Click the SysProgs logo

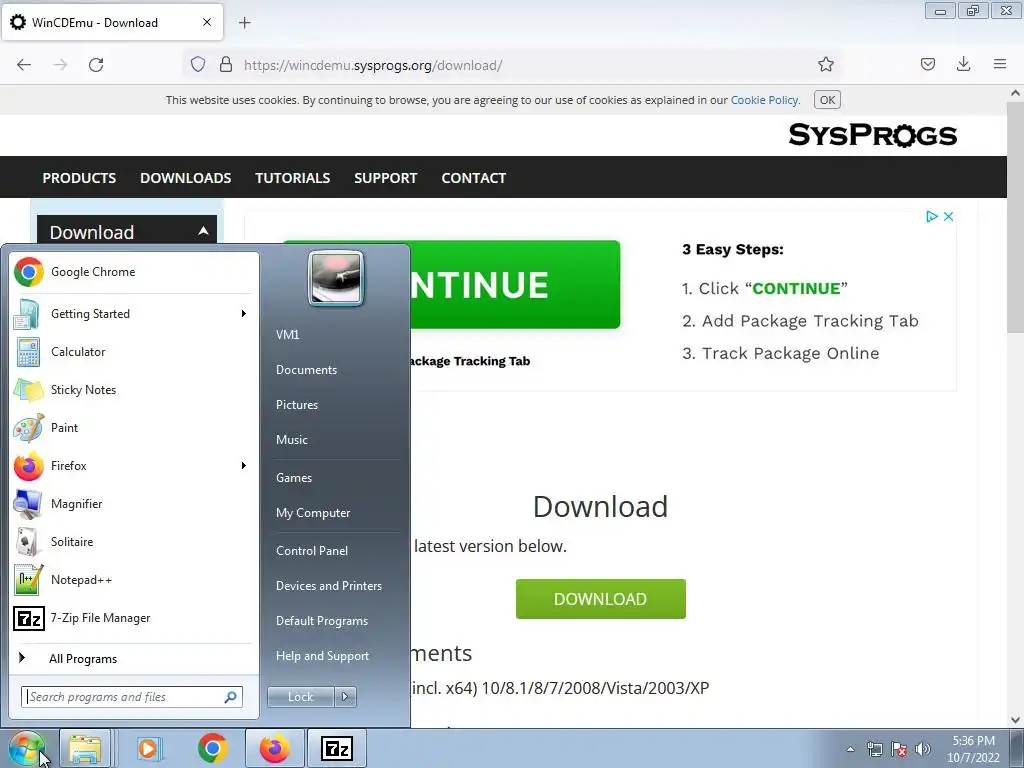(872, 135)
